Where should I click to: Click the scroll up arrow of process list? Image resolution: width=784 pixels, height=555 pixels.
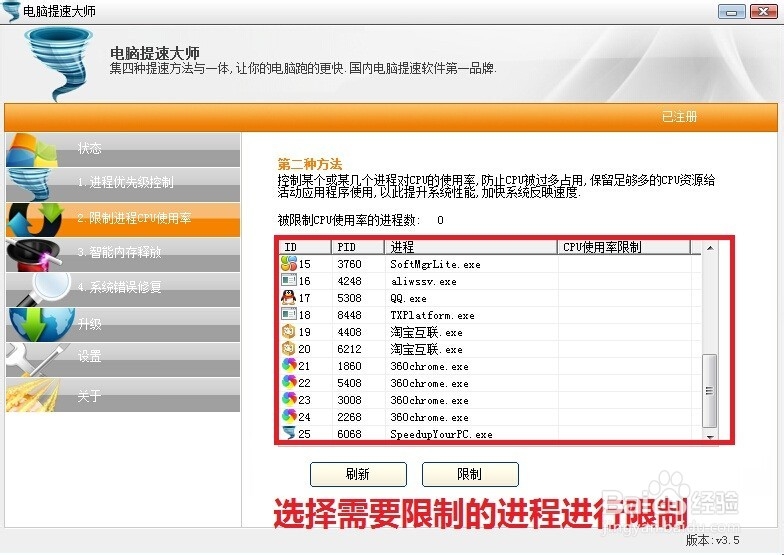coord(710,248)
